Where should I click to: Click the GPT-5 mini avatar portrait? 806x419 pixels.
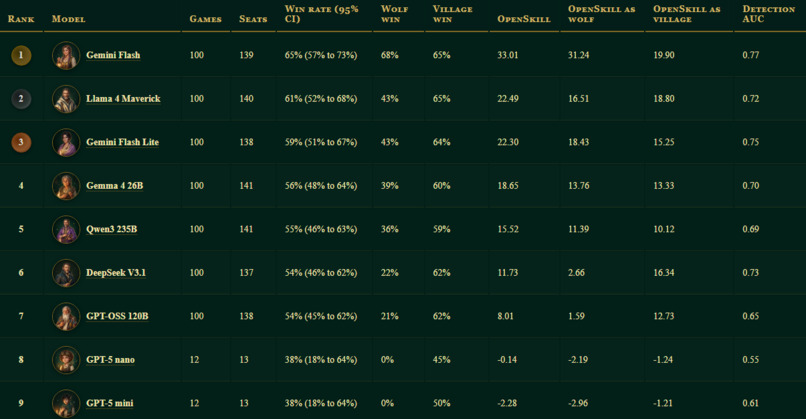click(x=66, y=403)
